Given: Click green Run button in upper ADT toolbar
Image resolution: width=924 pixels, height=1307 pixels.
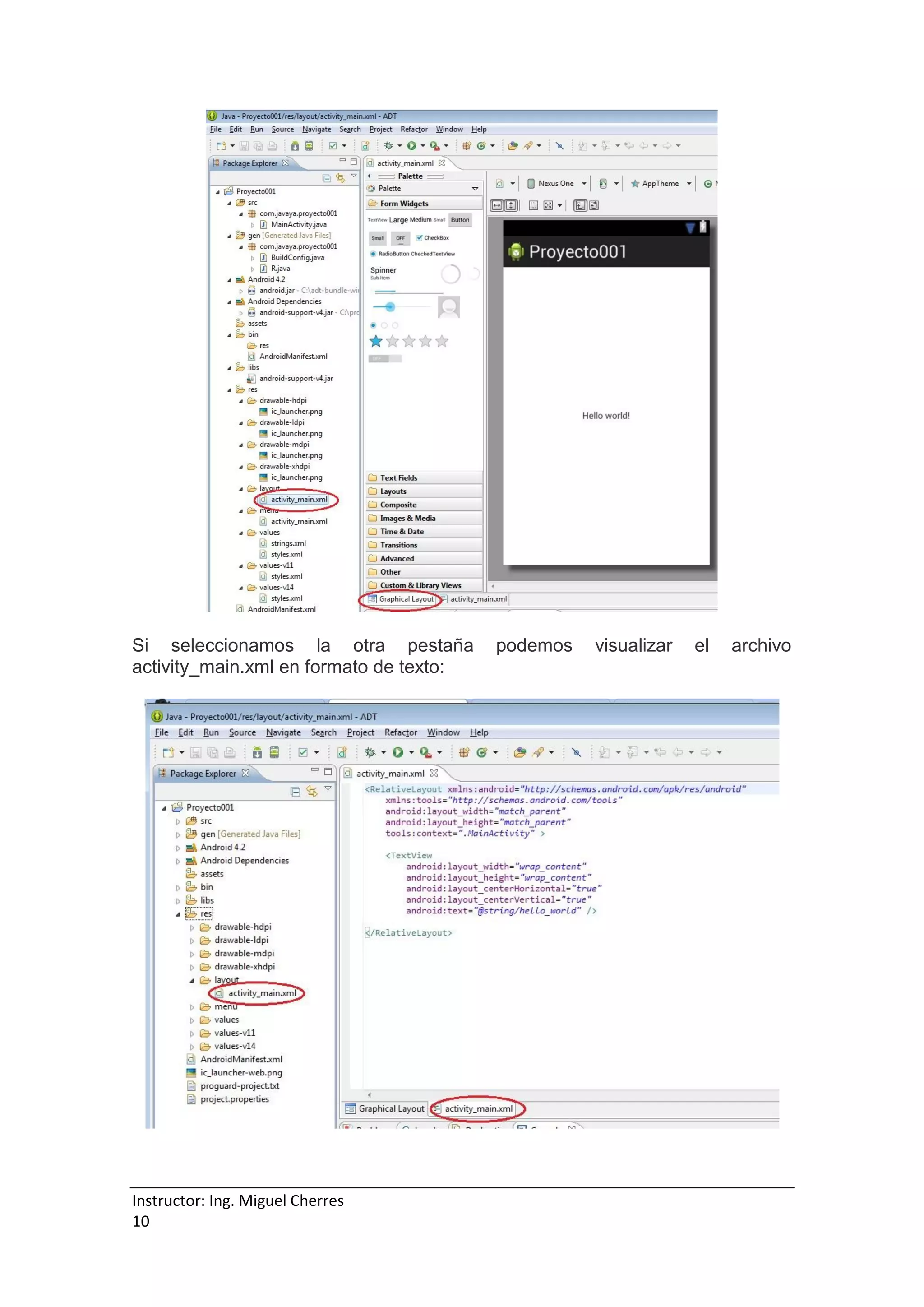Looking at the screenshot, I should point(411,146).
